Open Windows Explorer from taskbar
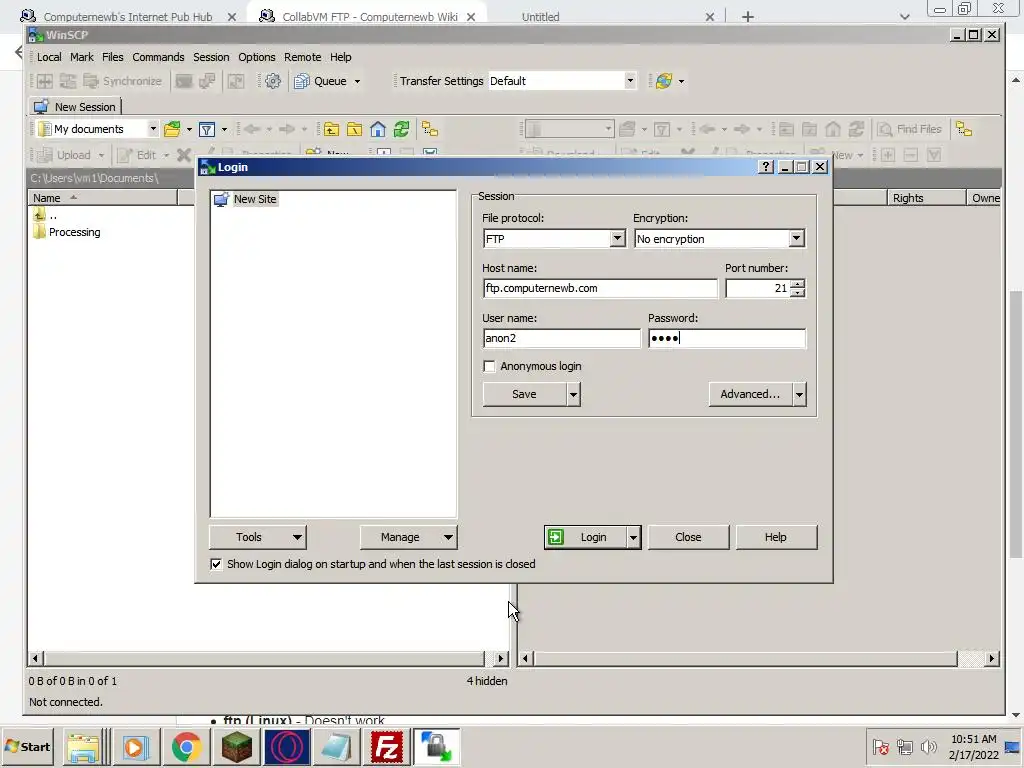 click(x=83, y=747)
